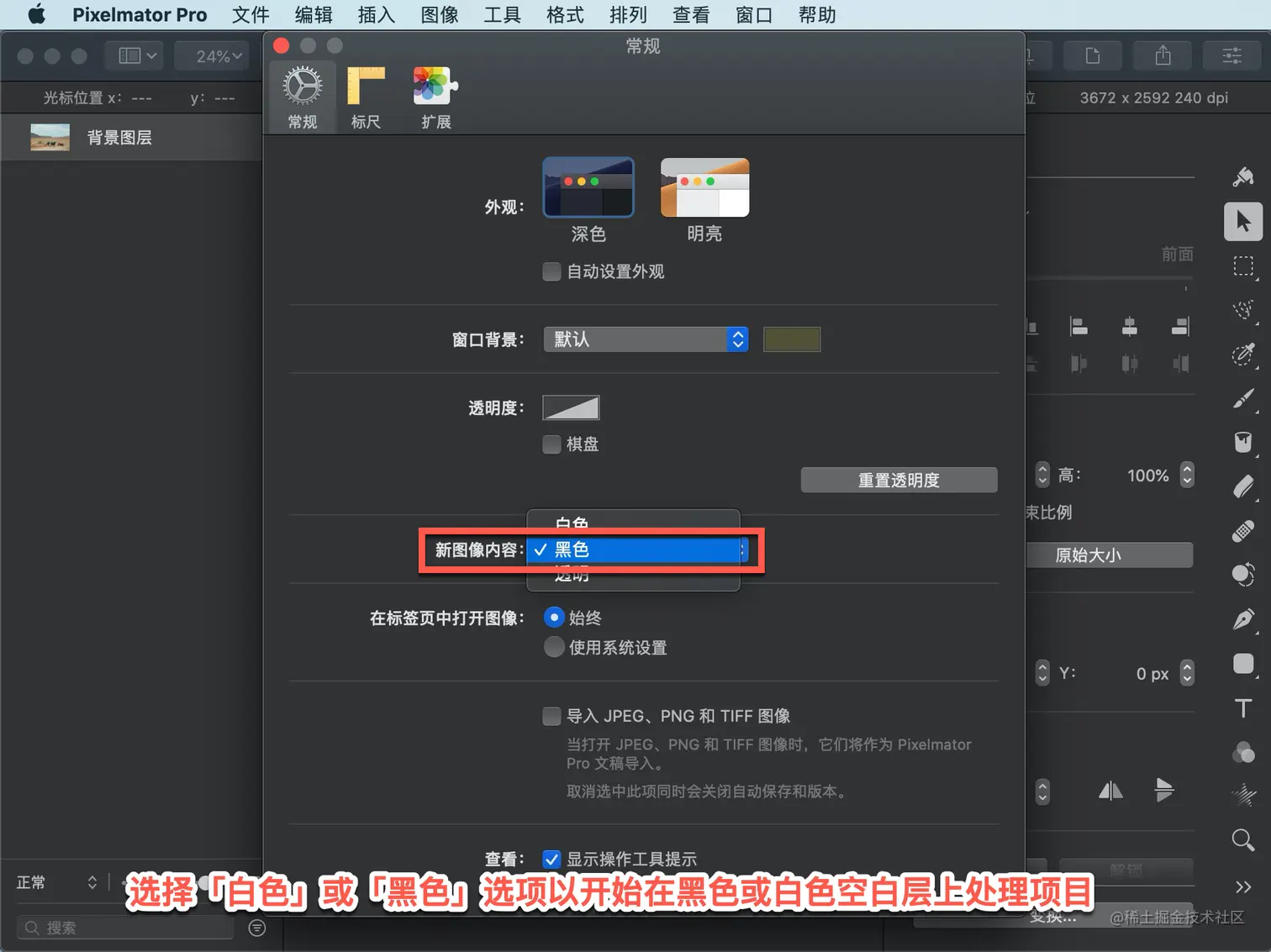Choose the 深色 appearance thumbnail
Screen dimensions: 1271x952
588,187
